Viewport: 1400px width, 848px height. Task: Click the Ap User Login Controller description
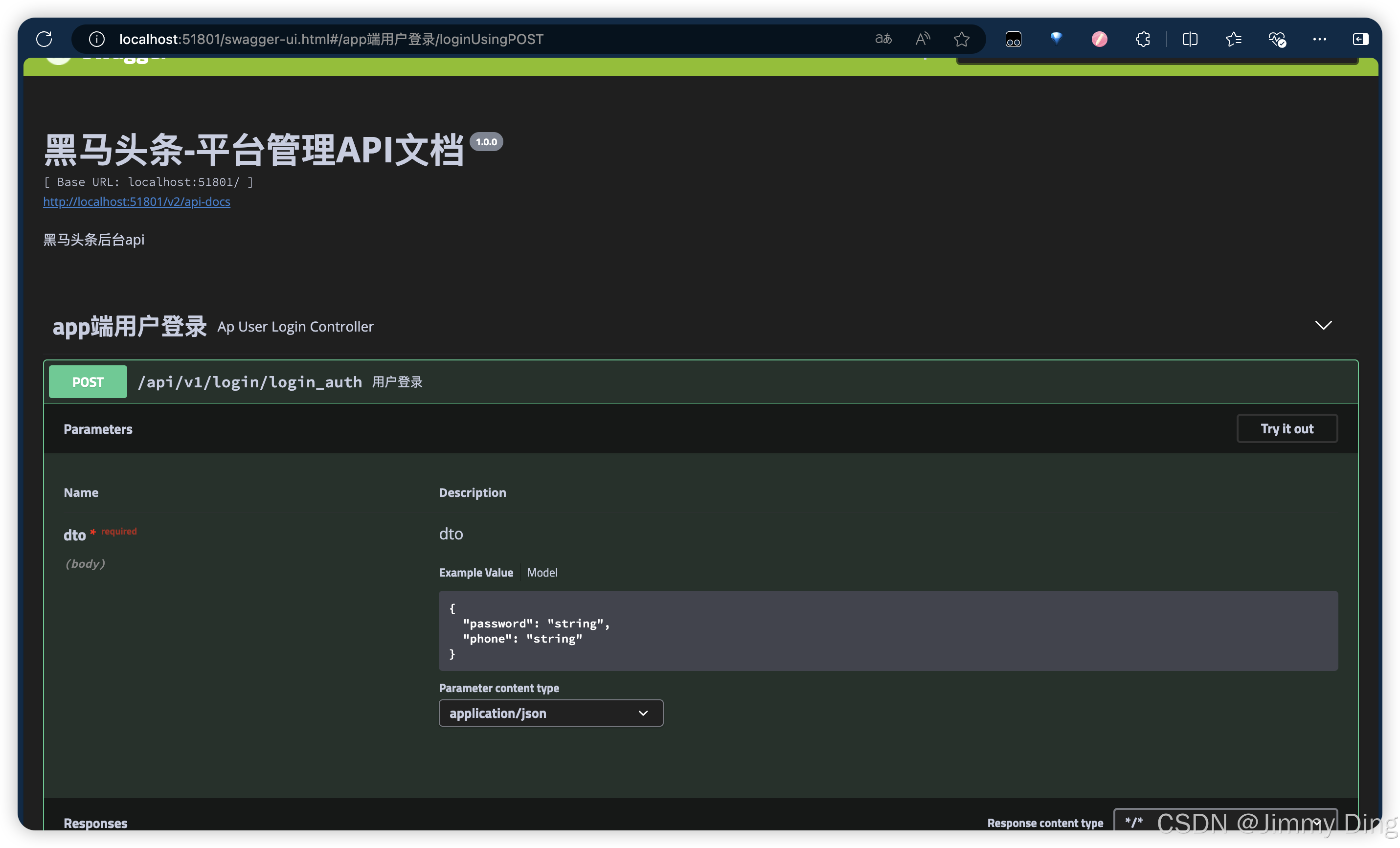point(295,327)
